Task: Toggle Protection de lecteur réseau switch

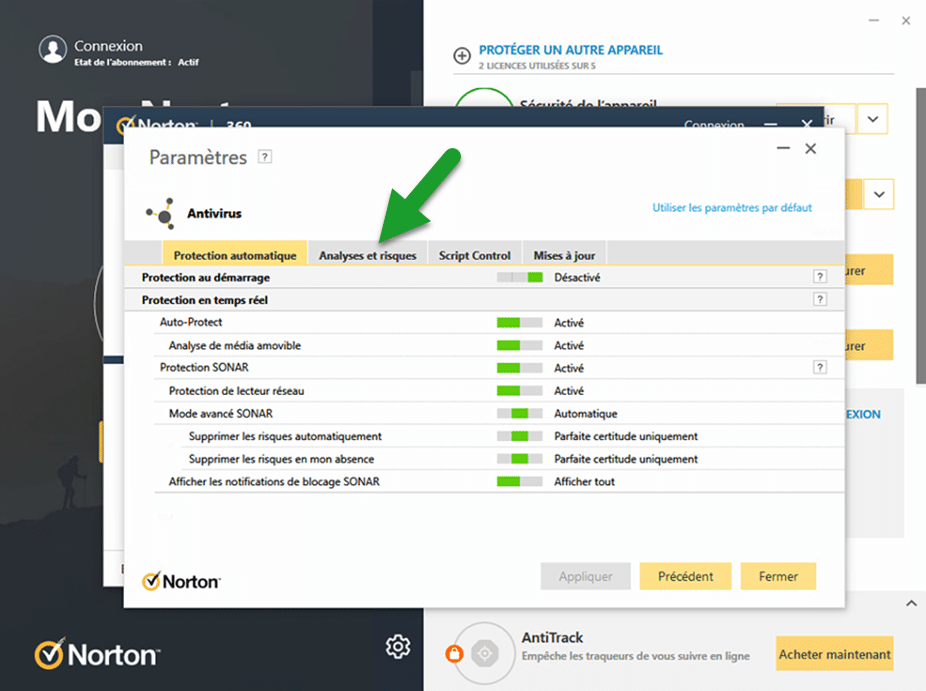Action: click(520, 391)
